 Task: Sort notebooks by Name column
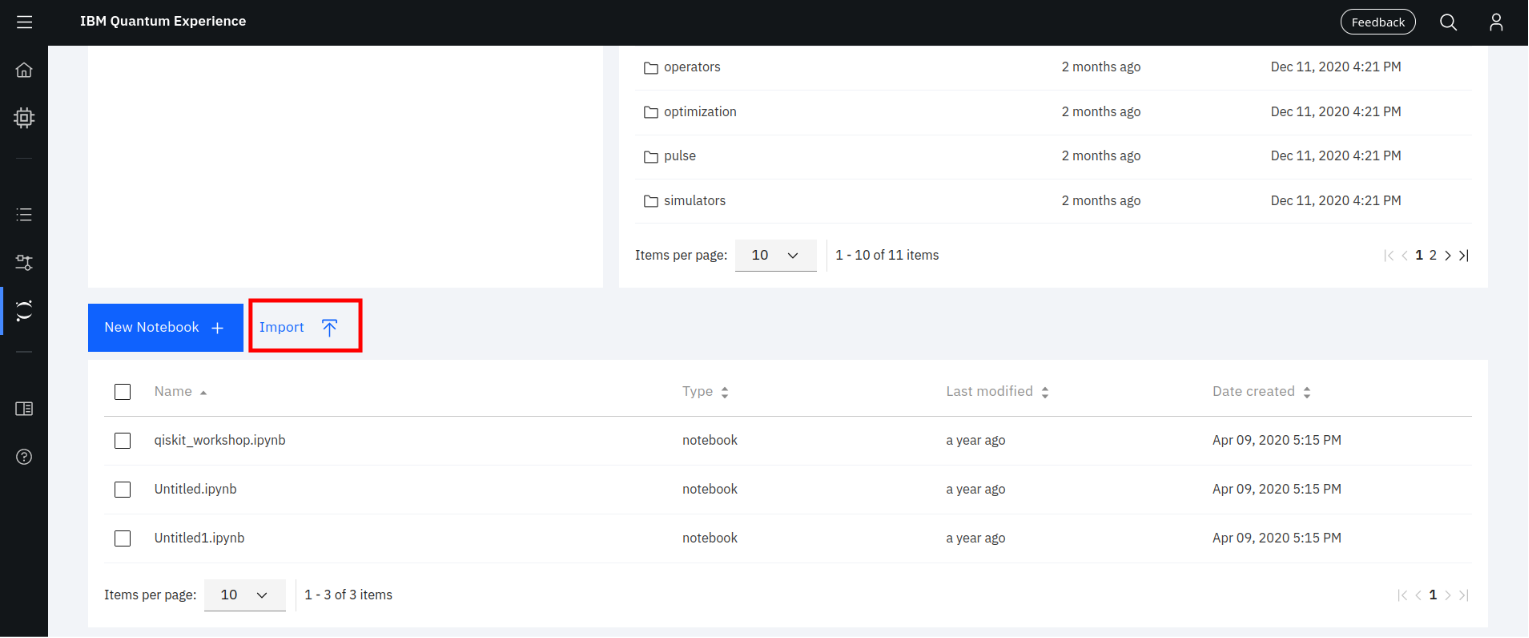180,392
